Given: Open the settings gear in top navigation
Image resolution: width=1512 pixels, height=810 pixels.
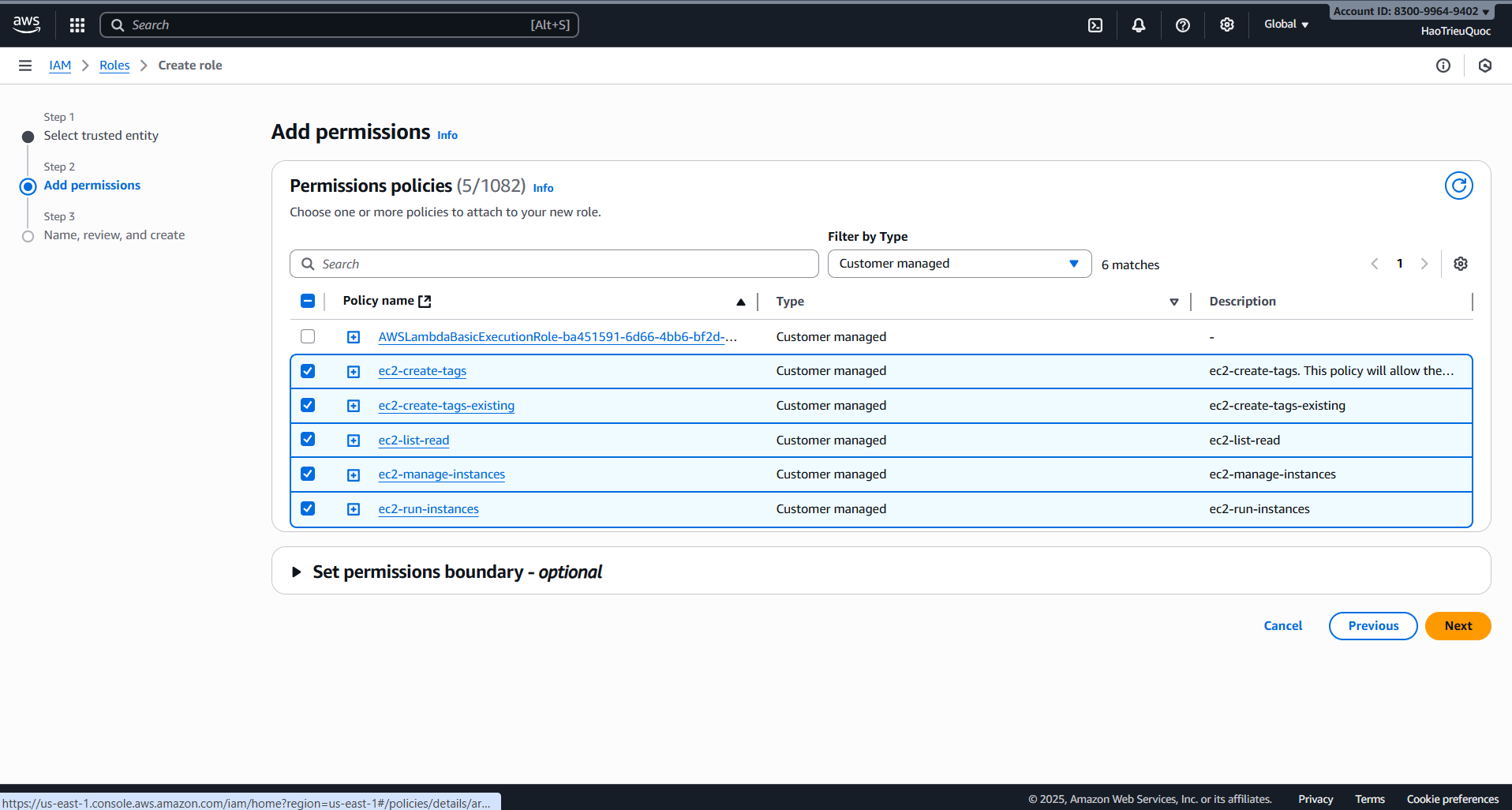Looking at the screenshot, I should [1226, 25].
